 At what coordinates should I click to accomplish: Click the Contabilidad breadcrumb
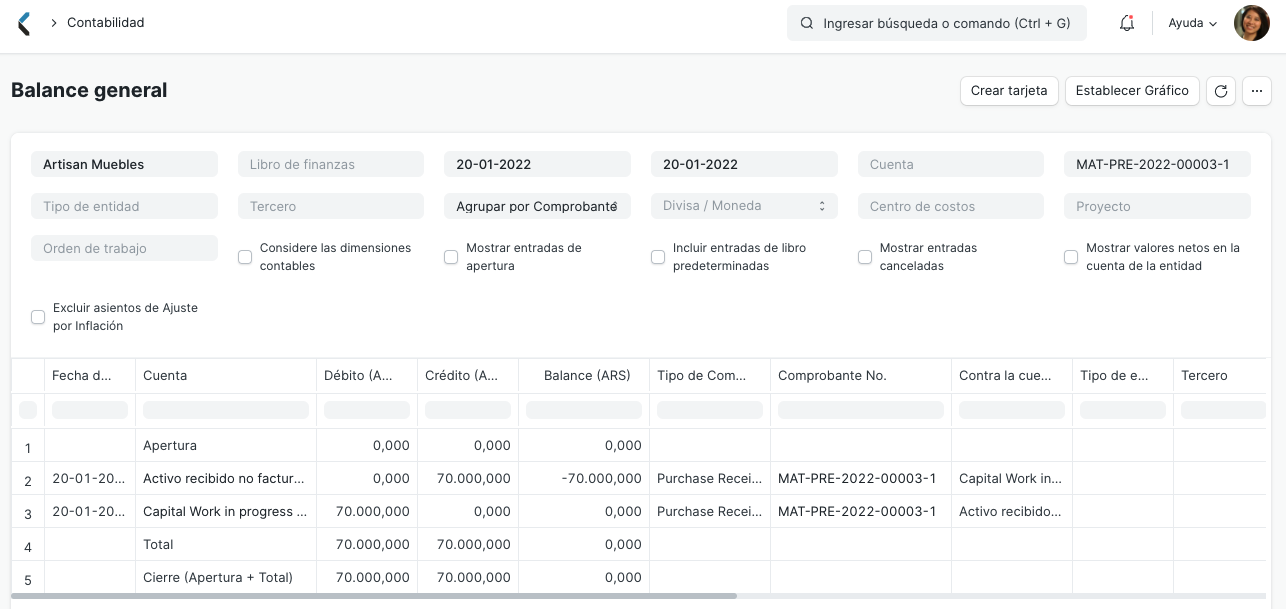[x=106, y=22]
